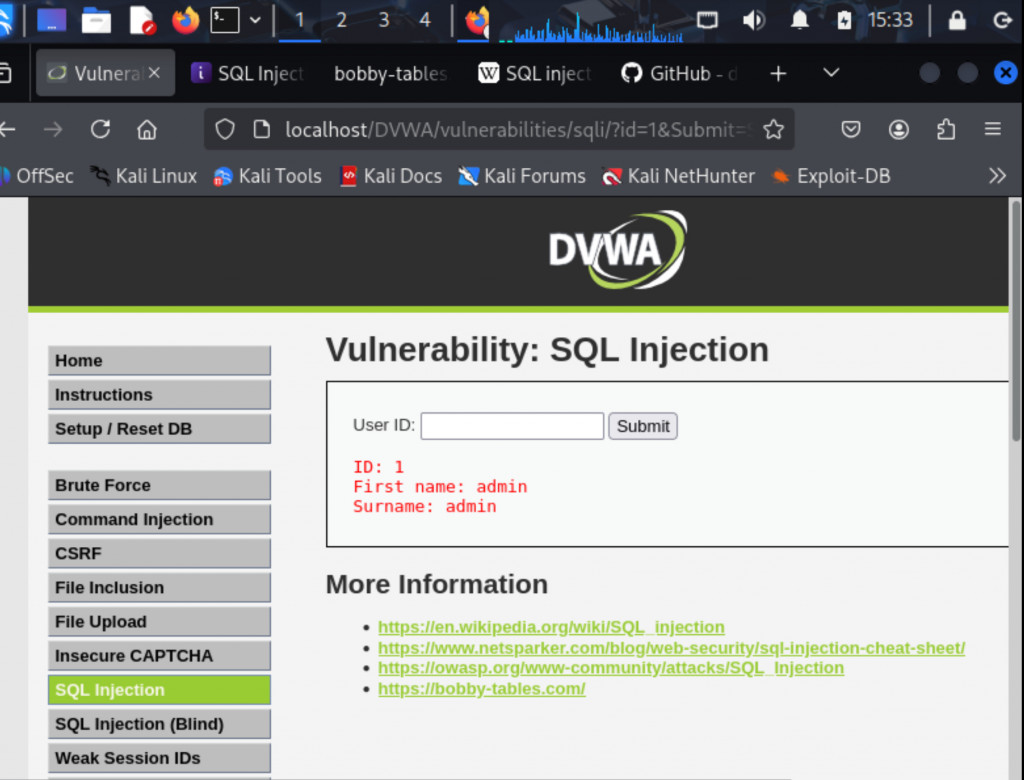The height and width of the screenshot is (780, 1024).
Task: Click the CPU graph monitor in the panel
Action: tap(591, 26)
